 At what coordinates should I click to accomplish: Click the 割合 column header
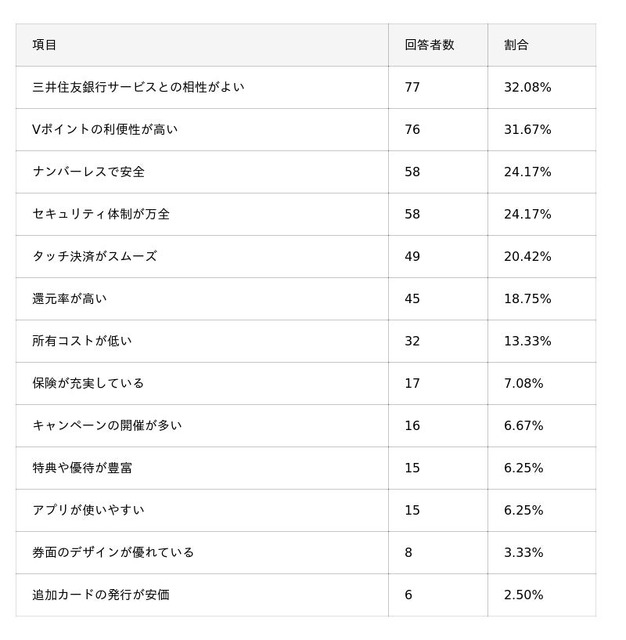point(516,45)
